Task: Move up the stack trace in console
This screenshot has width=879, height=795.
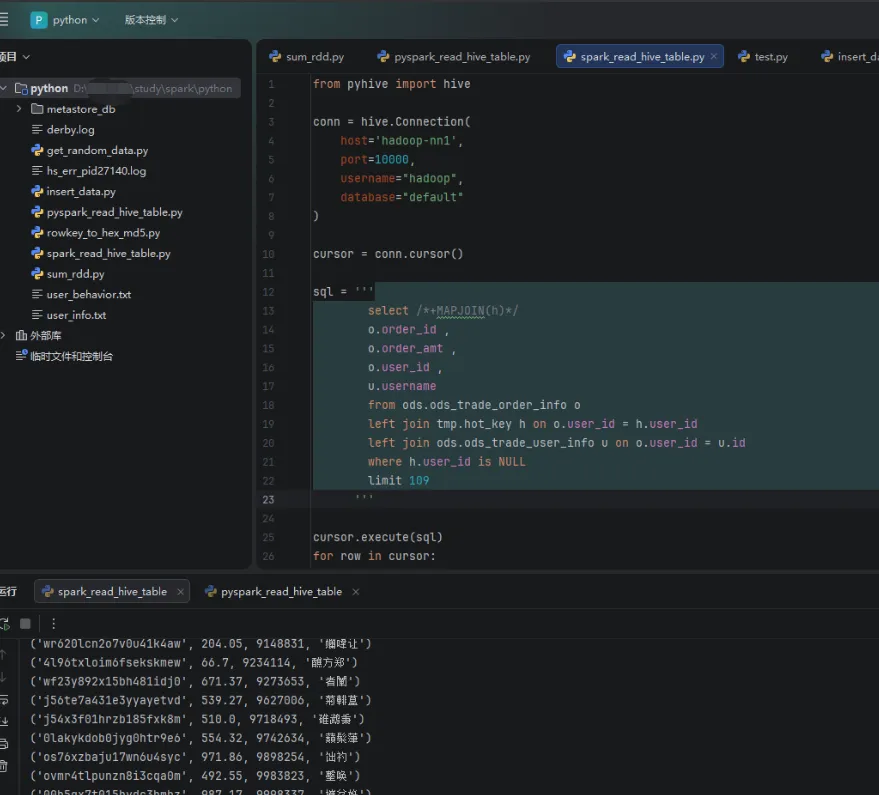Action: click(x=3, y=654)
